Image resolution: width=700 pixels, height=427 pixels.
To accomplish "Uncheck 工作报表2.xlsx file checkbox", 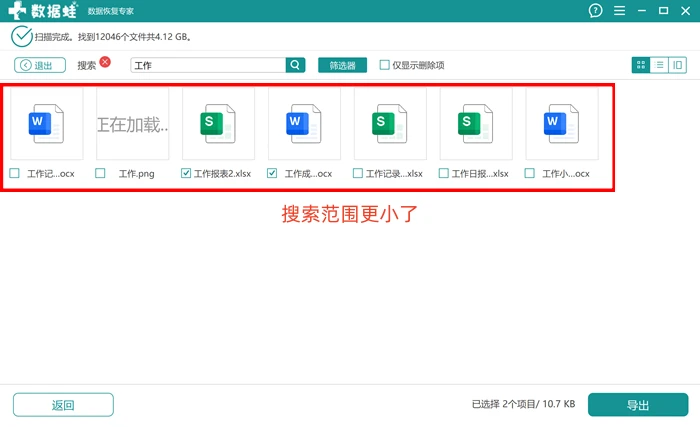I will coord(186,173).
